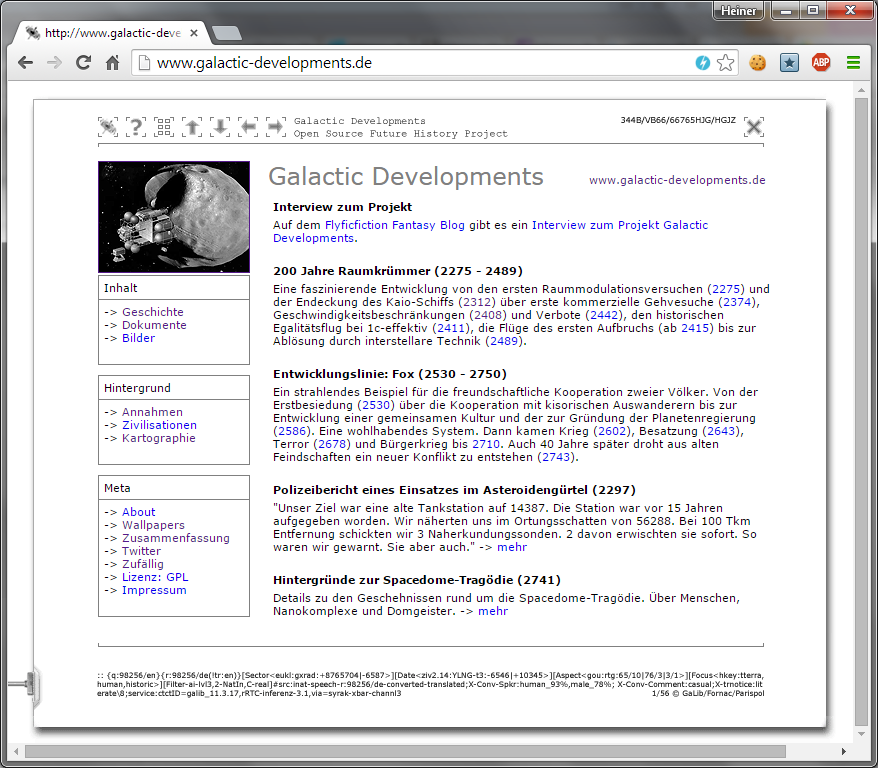Click the right arrow page navigation icon
The image size is (878, 768).
(x=275, y=127)
